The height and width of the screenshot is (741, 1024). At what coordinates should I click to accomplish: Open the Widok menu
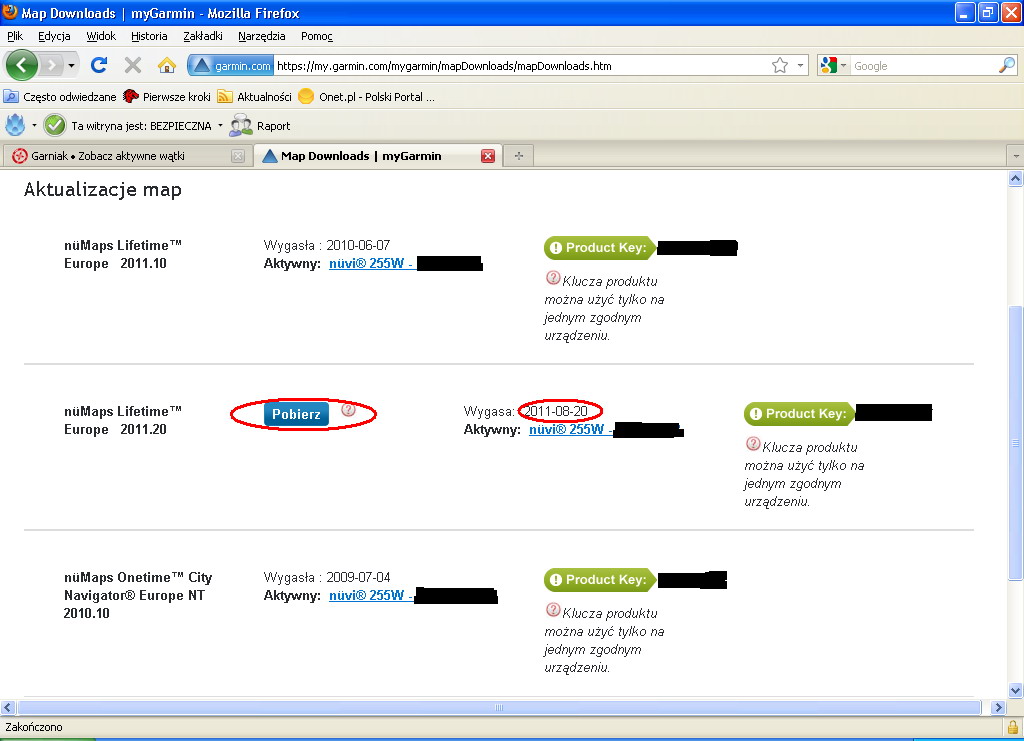click(101, 36)
